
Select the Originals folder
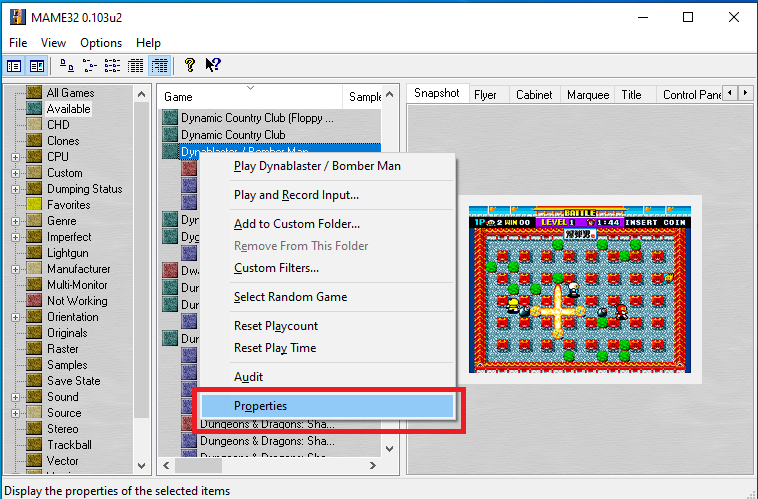(x=67, y=333)
